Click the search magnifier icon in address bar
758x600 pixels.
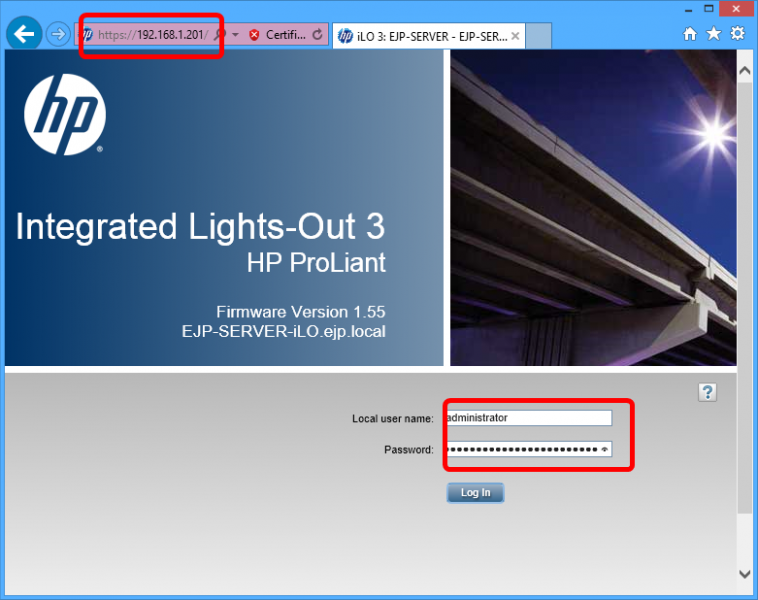(219, 34)
